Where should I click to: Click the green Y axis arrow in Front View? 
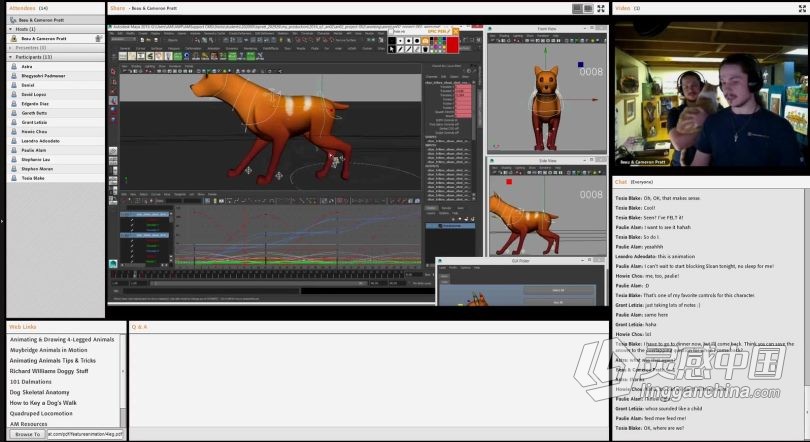[x=545, y=51]
